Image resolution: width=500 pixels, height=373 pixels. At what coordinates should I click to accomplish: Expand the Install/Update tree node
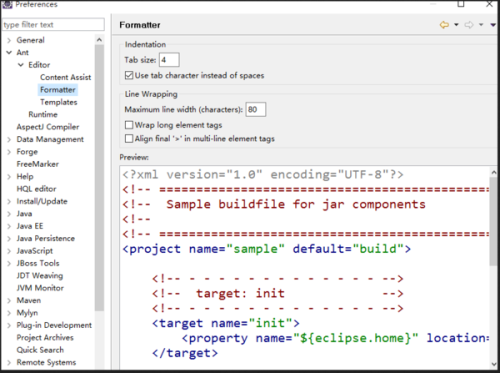click(9, 201)
